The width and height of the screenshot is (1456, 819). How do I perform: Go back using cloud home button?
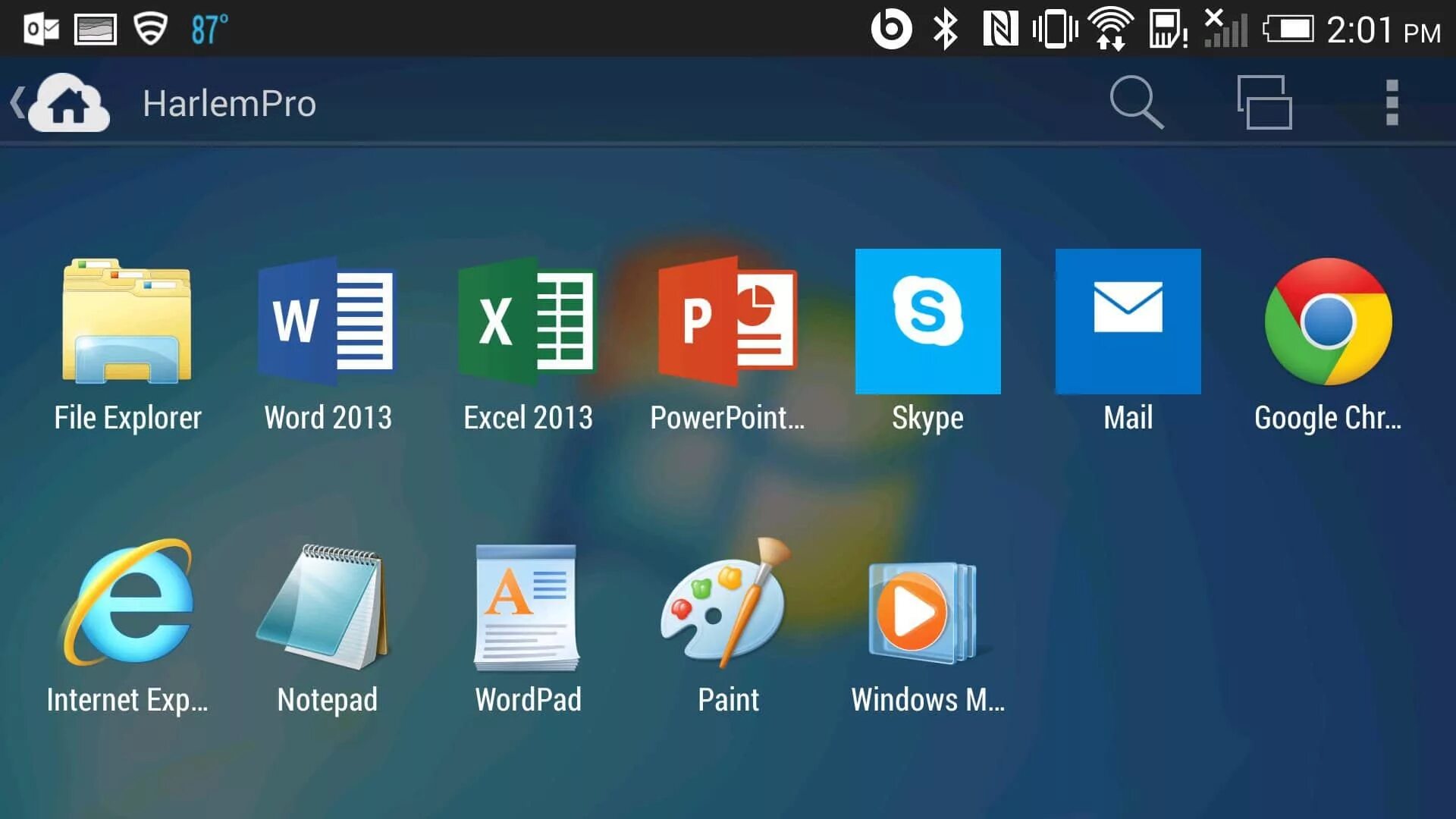(x=71, y=103)
